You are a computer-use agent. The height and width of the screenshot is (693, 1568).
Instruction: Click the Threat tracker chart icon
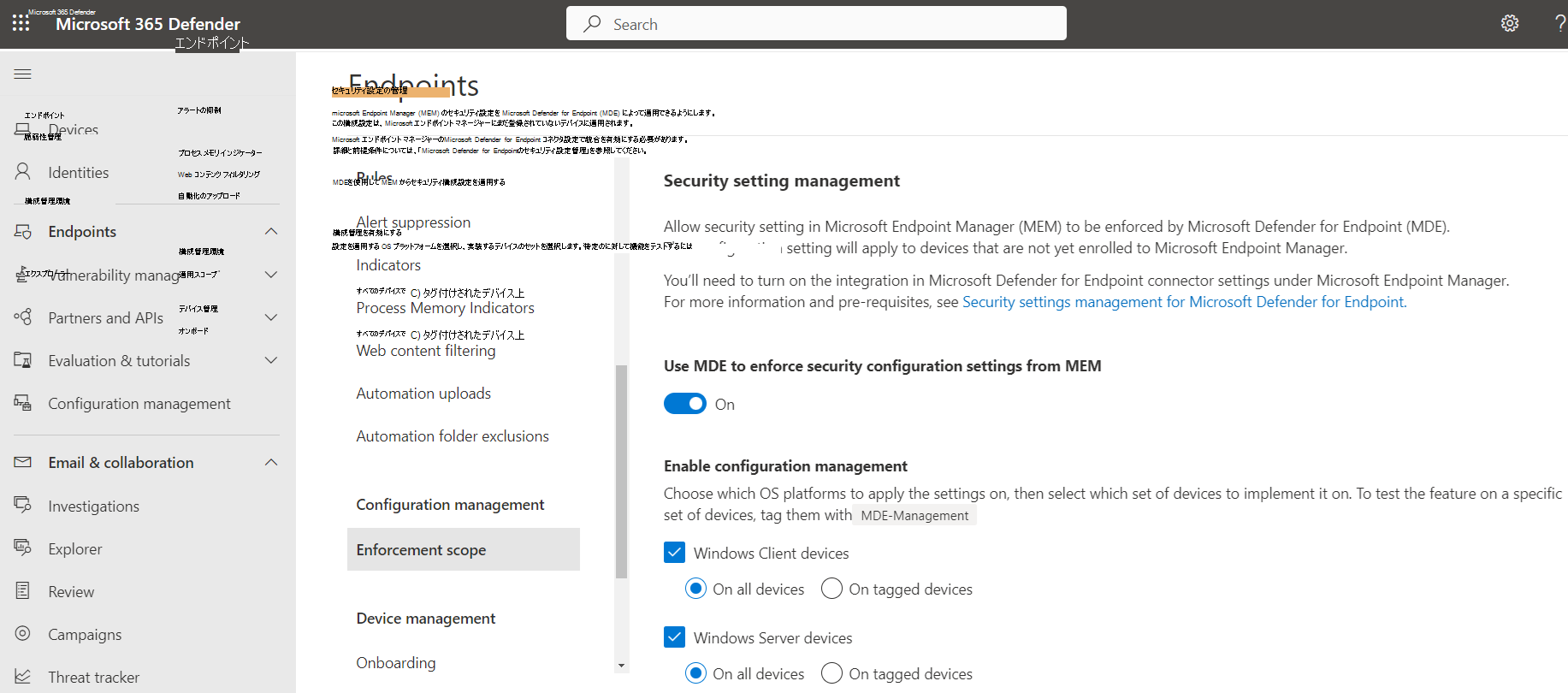23,677
